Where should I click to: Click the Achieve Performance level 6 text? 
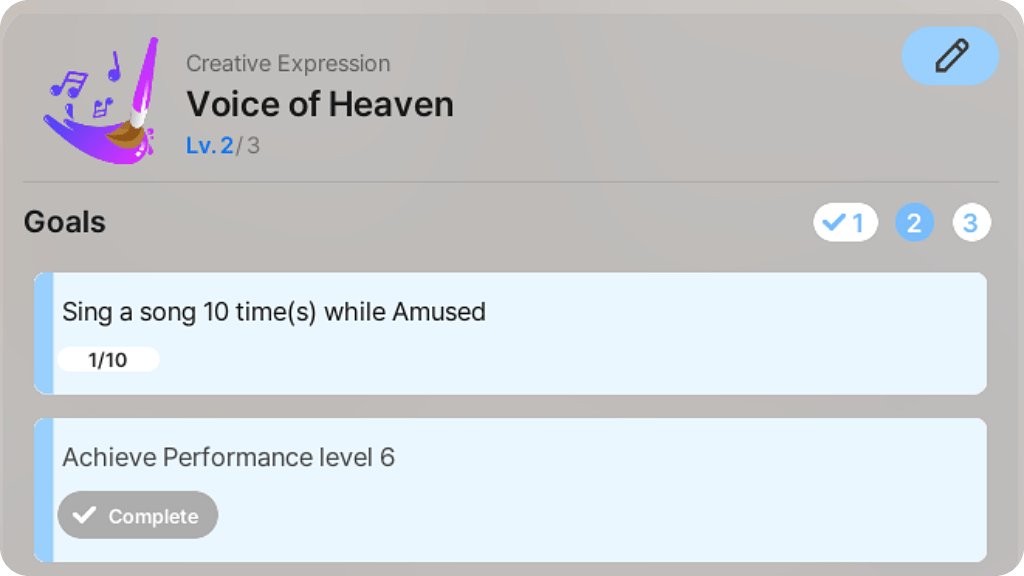229,458
